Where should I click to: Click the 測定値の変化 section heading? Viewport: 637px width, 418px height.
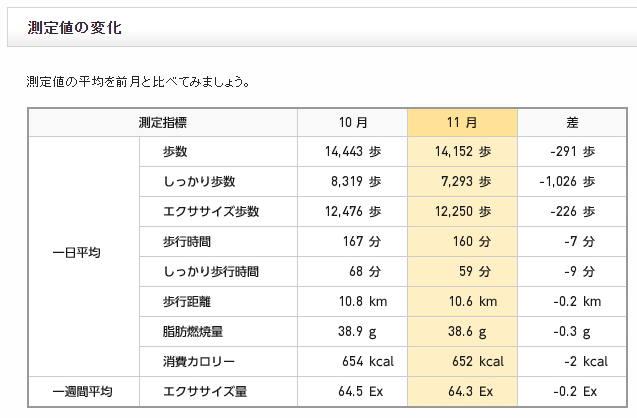pos(74,28)
